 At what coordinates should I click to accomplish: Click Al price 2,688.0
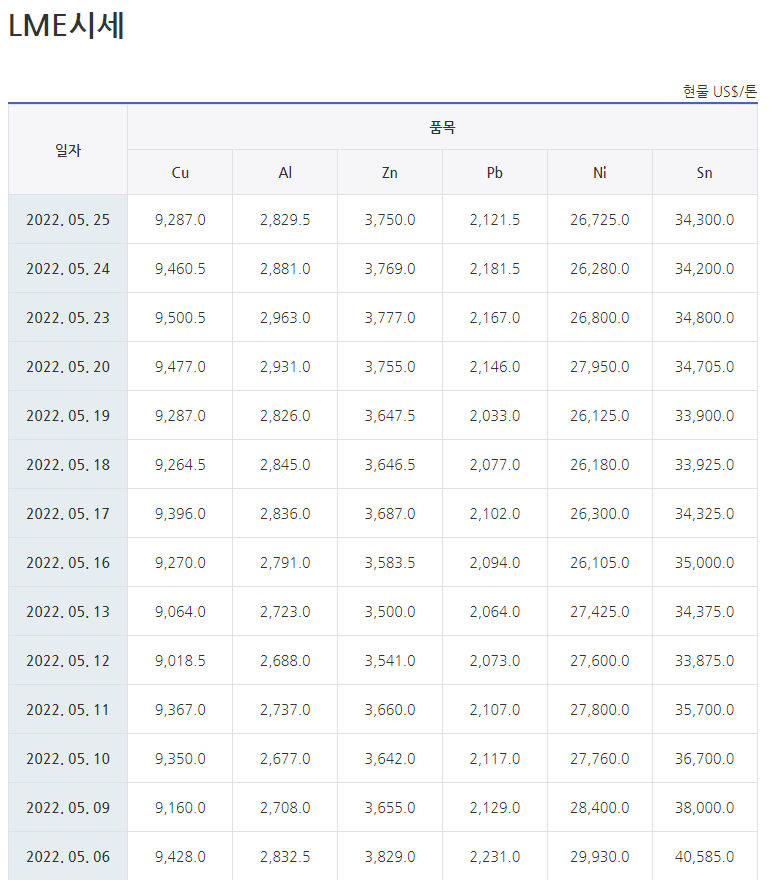tap(285, 661)
